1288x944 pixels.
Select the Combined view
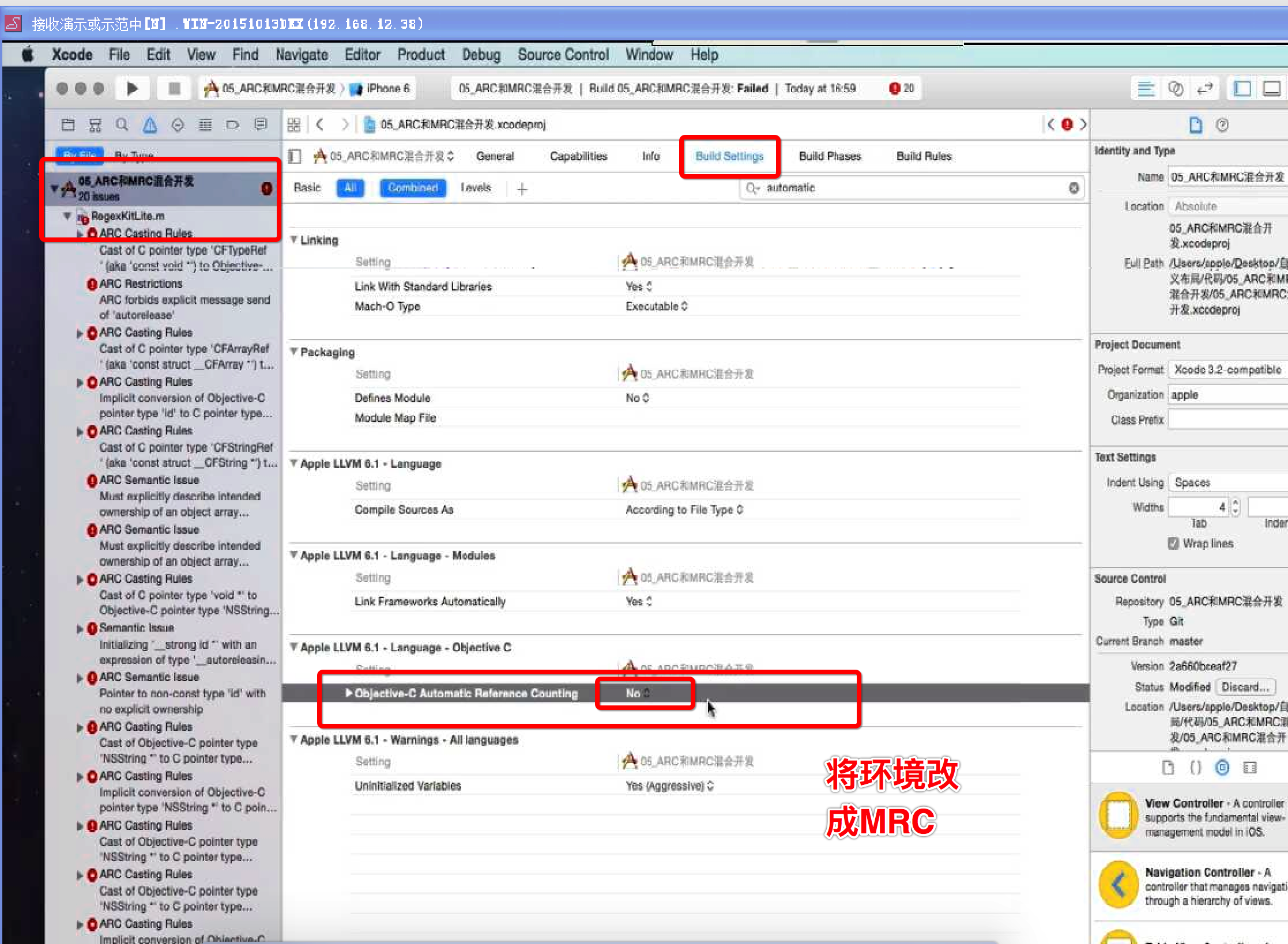[413, 188]
